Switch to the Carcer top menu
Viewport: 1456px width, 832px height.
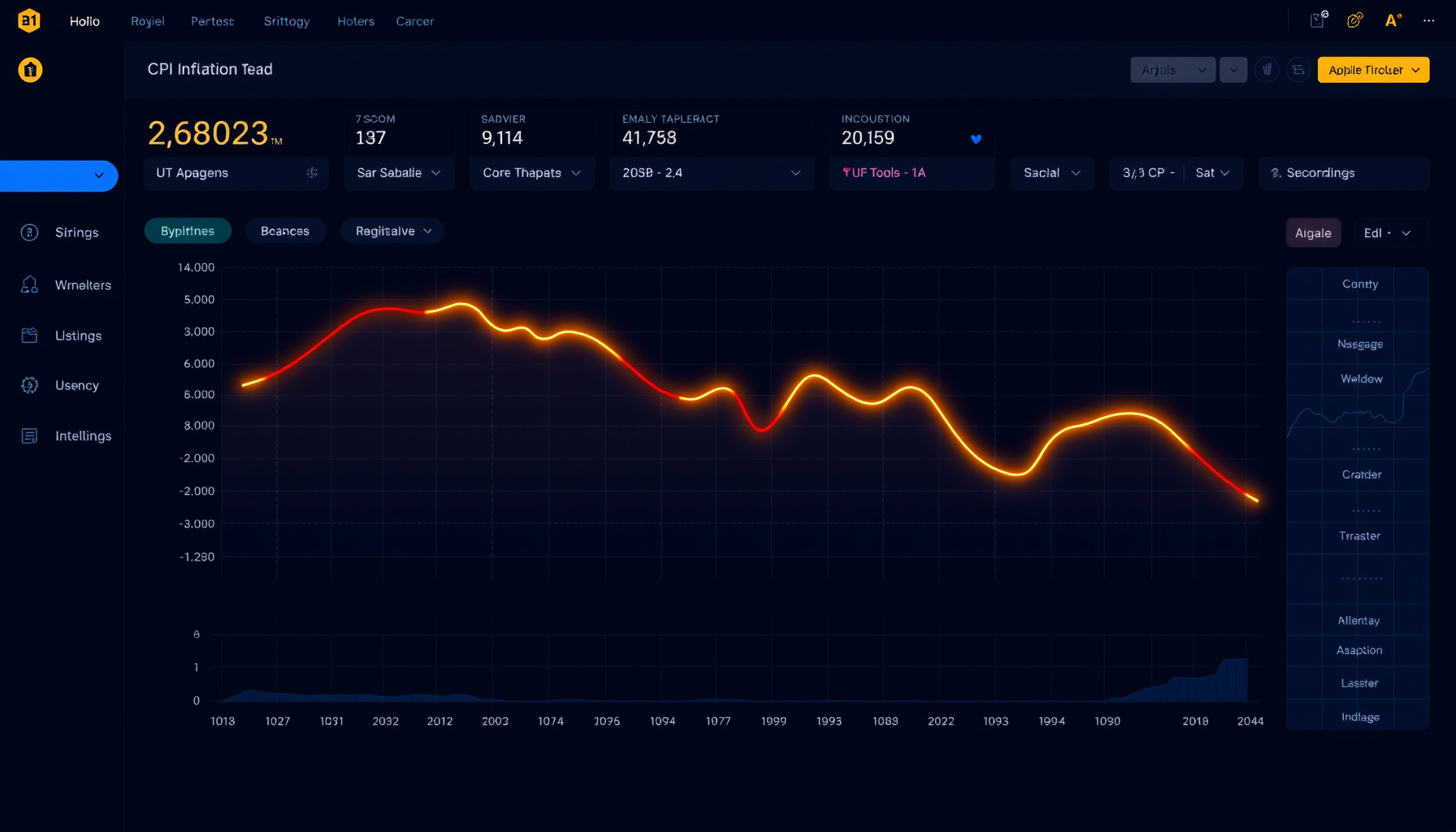click(414, 21)
